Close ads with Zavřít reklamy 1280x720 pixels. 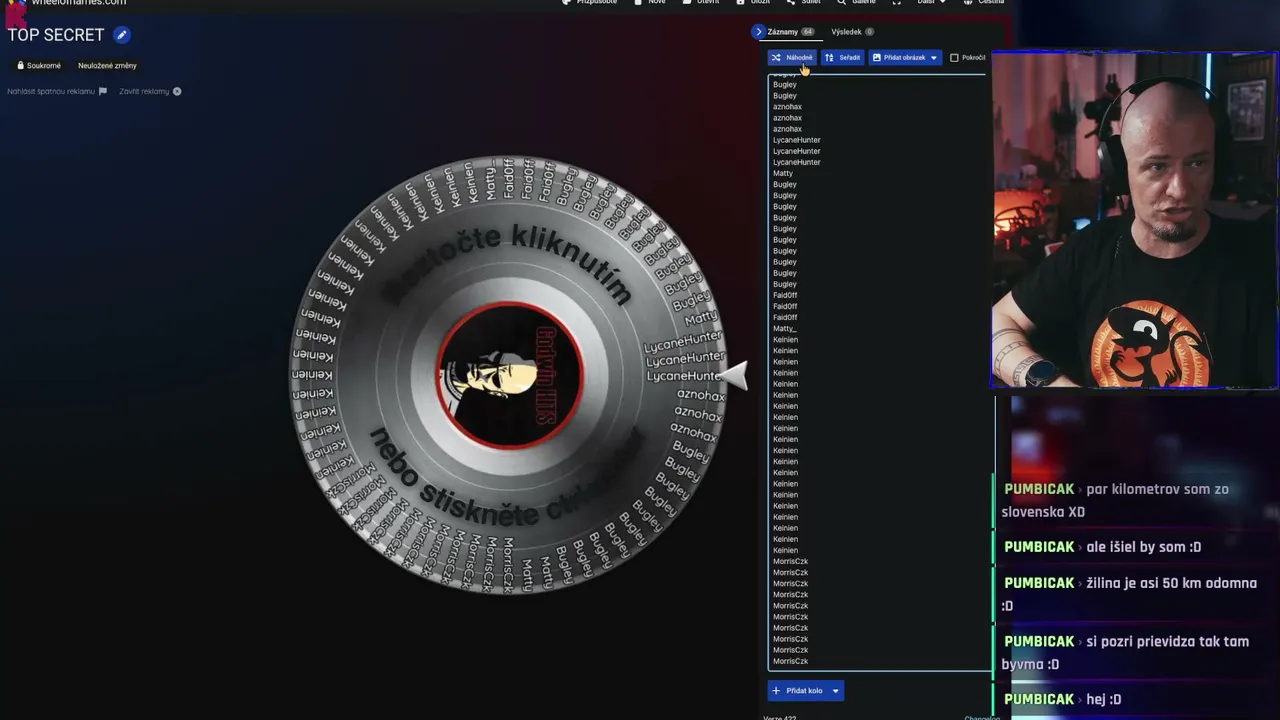coord(150,91)
